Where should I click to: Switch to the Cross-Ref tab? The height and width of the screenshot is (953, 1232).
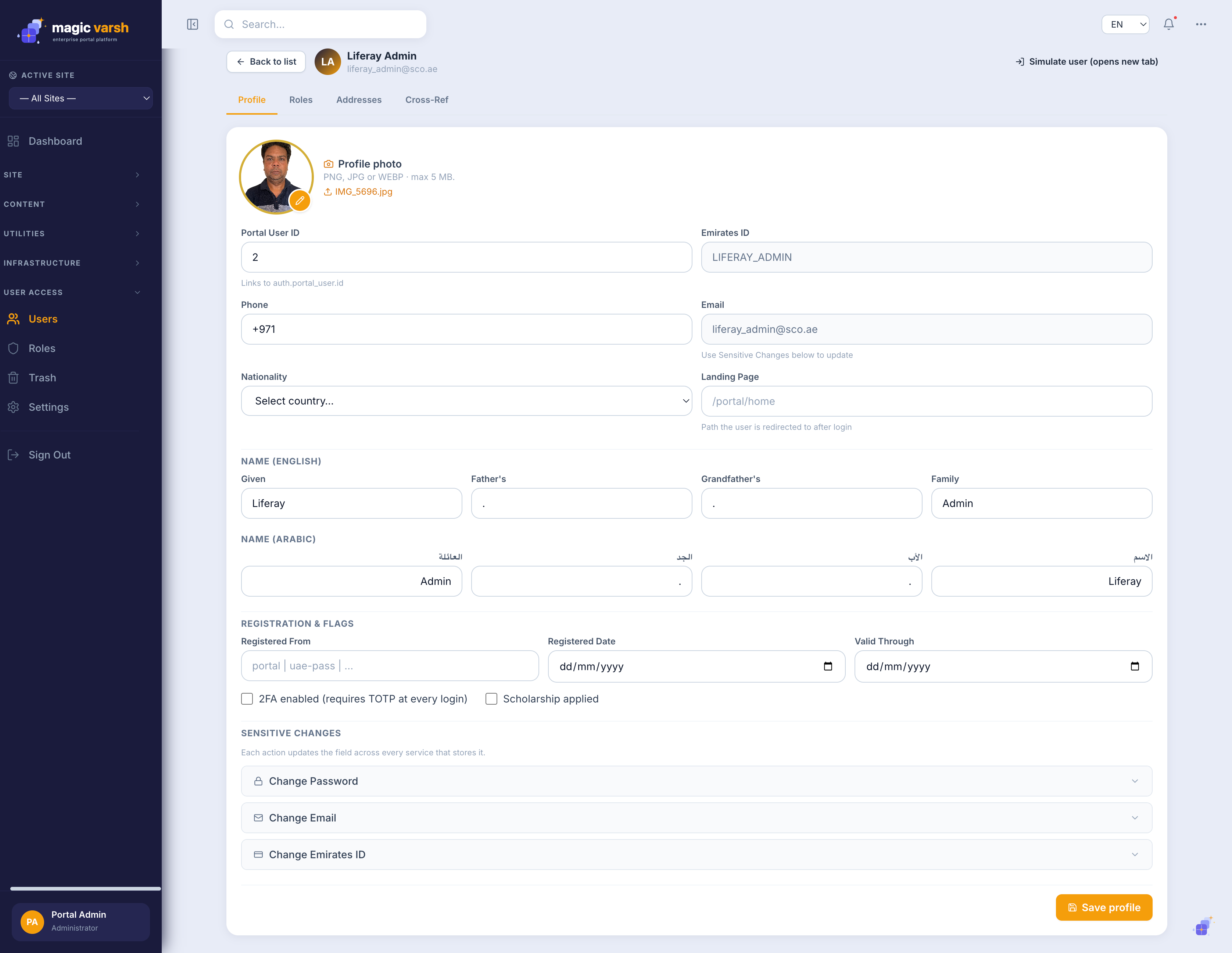click(426, 100)
